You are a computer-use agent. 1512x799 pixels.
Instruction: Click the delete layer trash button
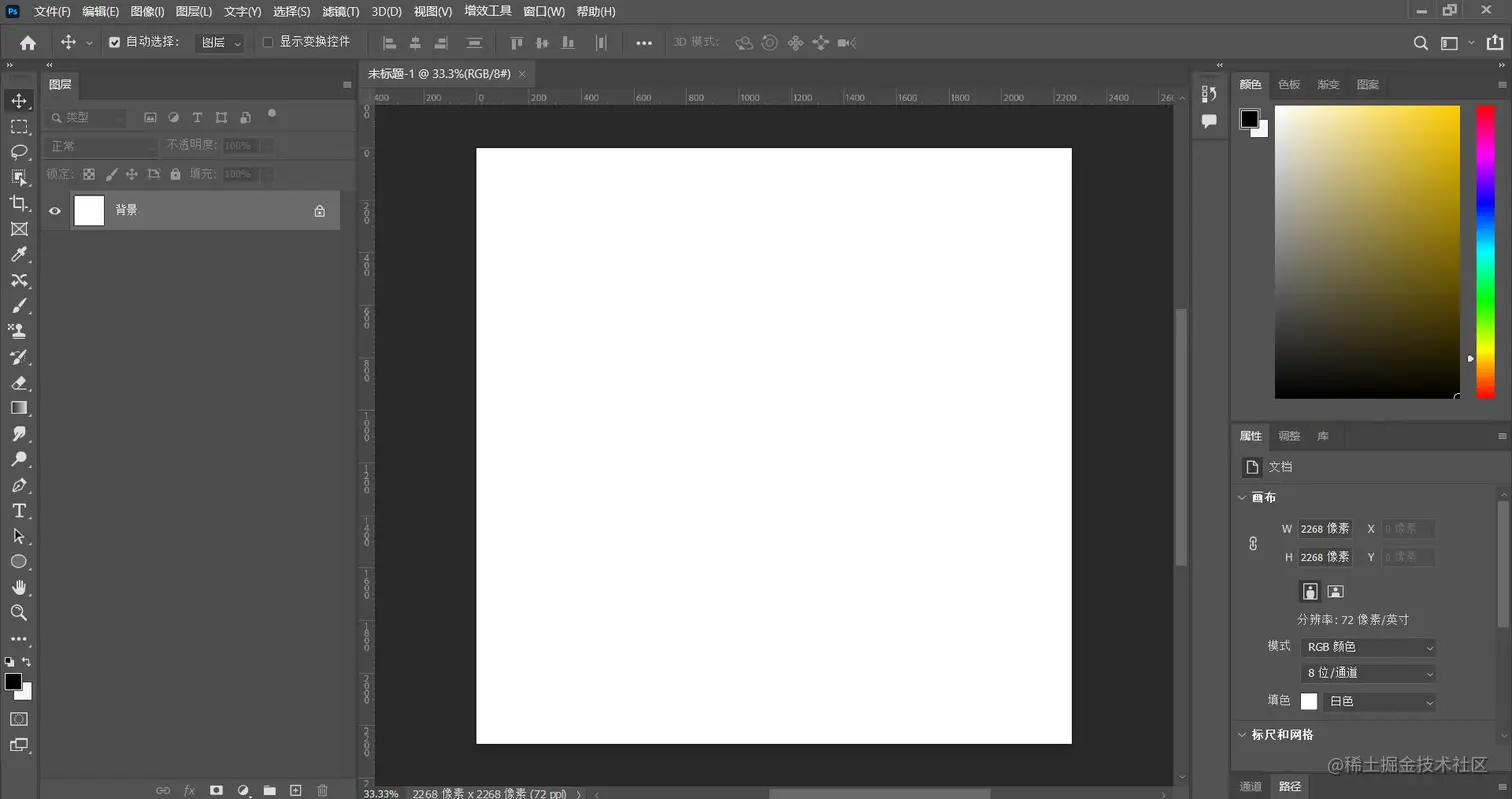pos(321,789)
